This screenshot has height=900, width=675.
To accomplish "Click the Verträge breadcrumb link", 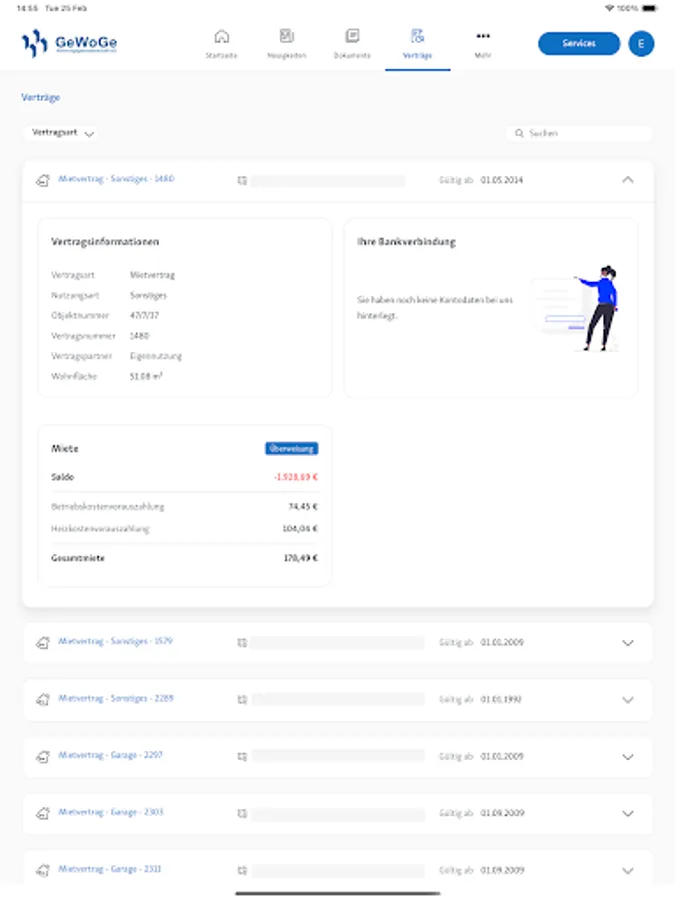I will coord(40,97).
